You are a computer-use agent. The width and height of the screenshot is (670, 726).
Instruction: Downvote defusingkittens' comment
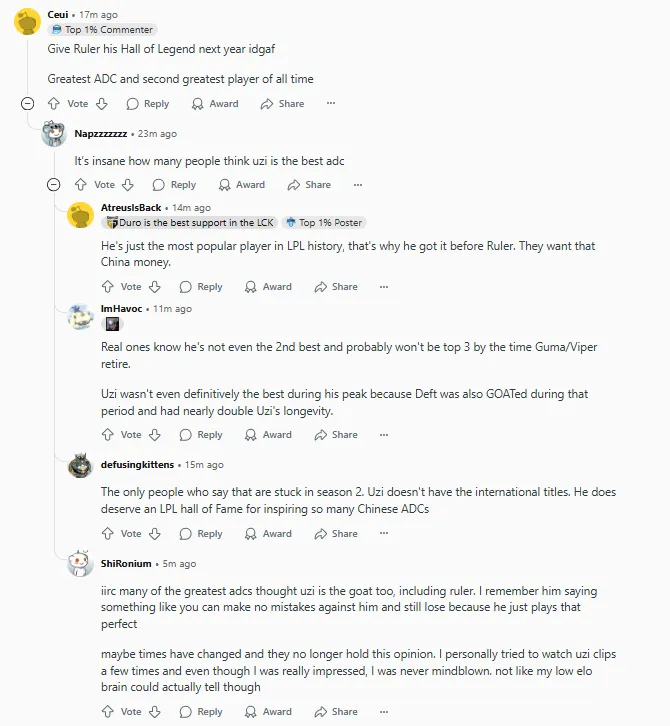point(155,534)
